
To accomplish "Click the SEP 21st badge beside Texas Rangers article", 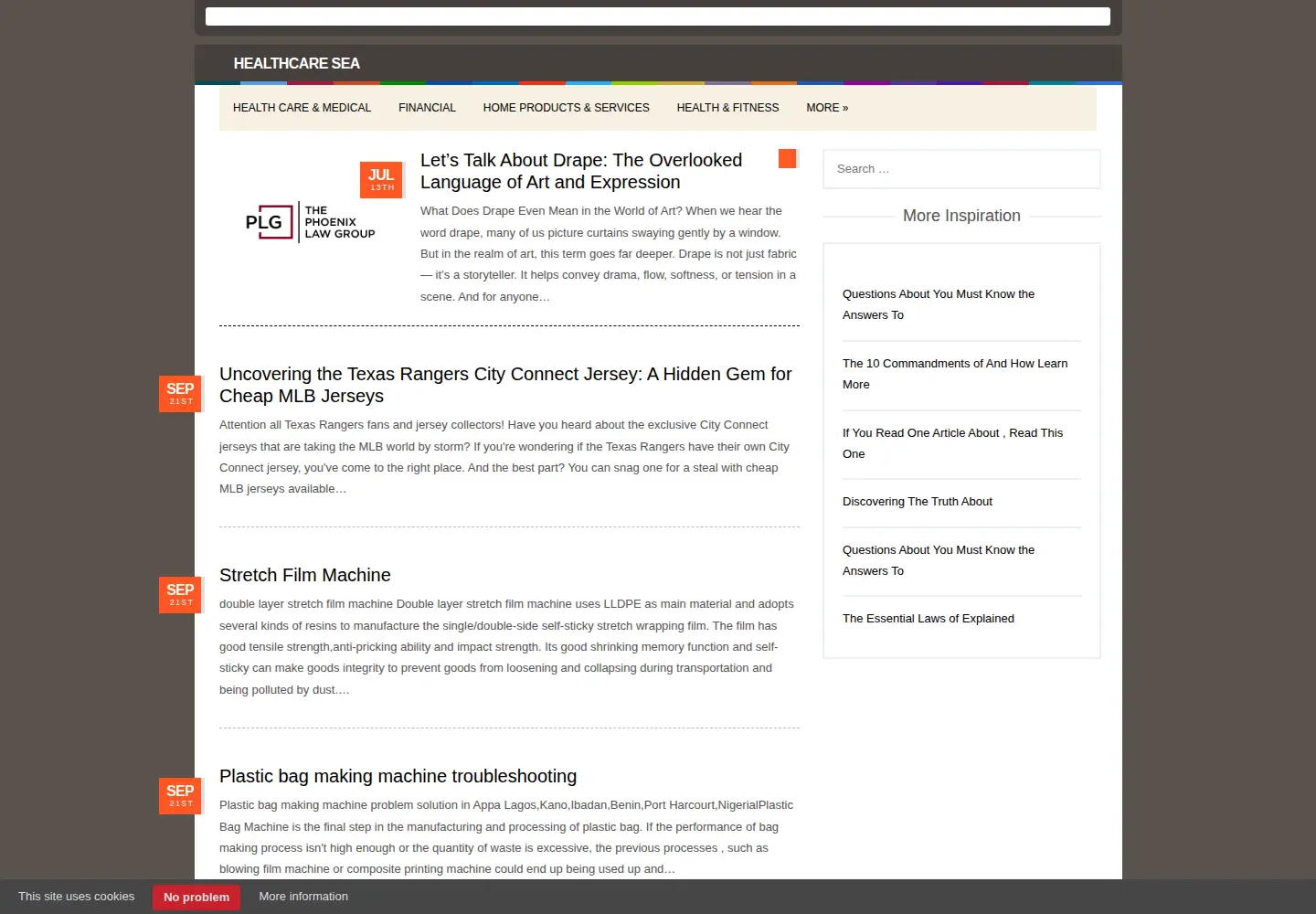I will [180, 394].
